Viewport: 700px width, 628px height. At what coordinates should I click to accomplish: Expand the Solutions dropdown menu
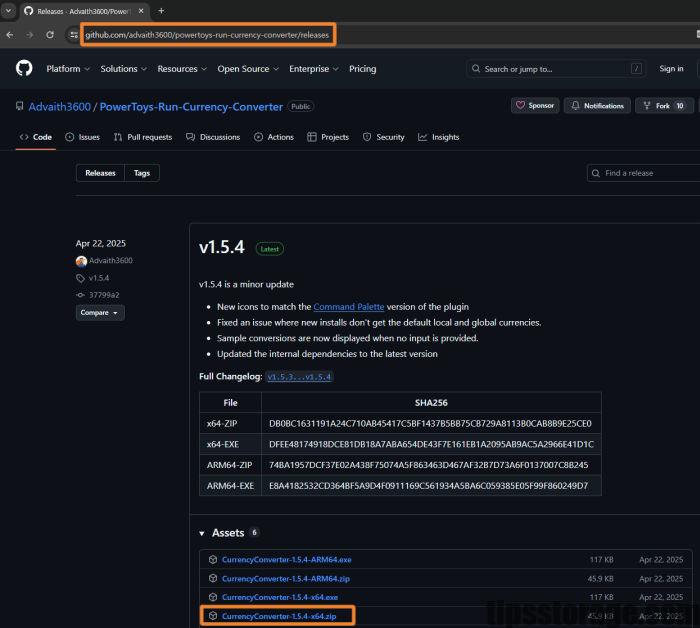(x=123, y=69)
